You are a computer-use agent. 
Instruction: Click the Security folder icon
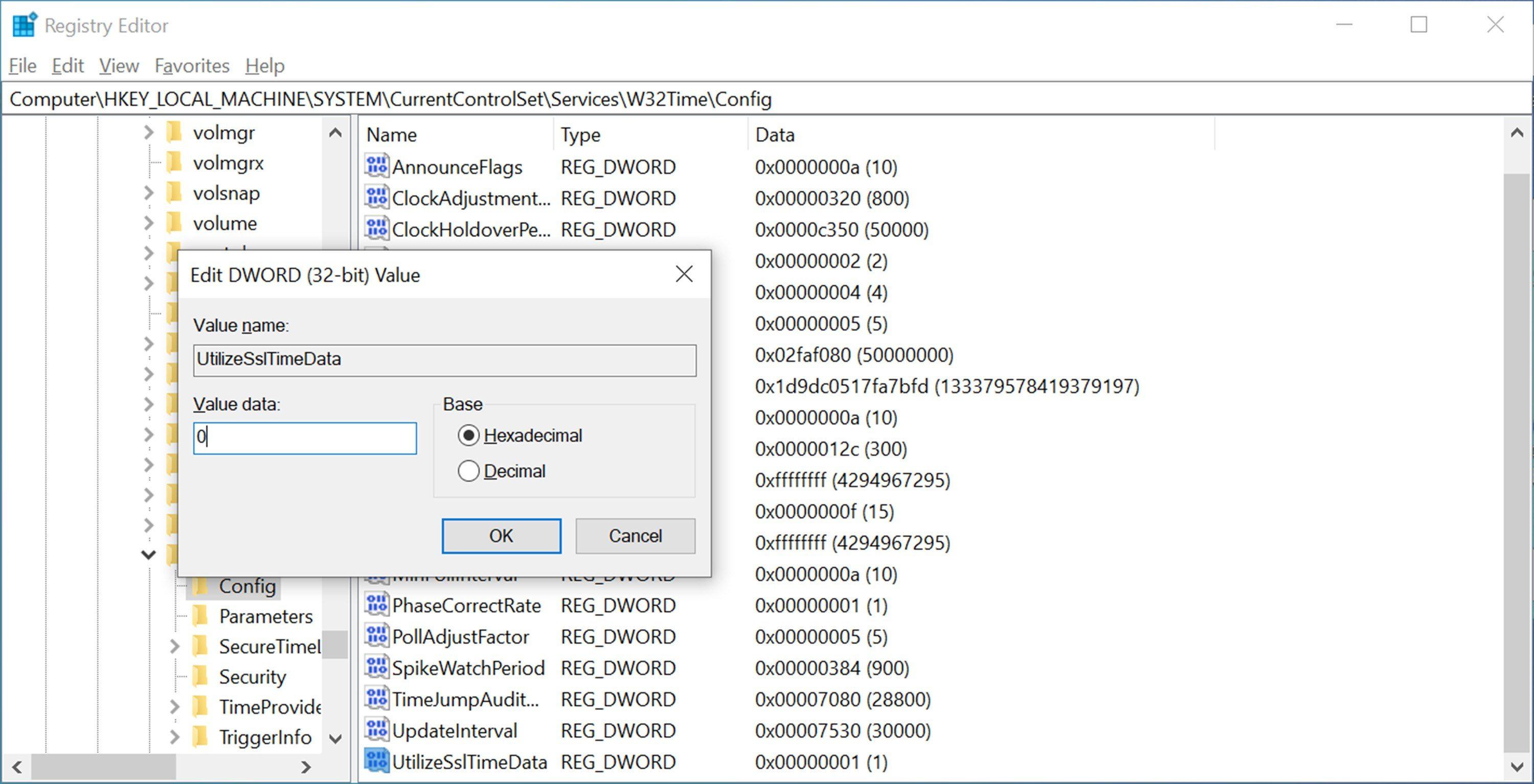tap(200, 676)
